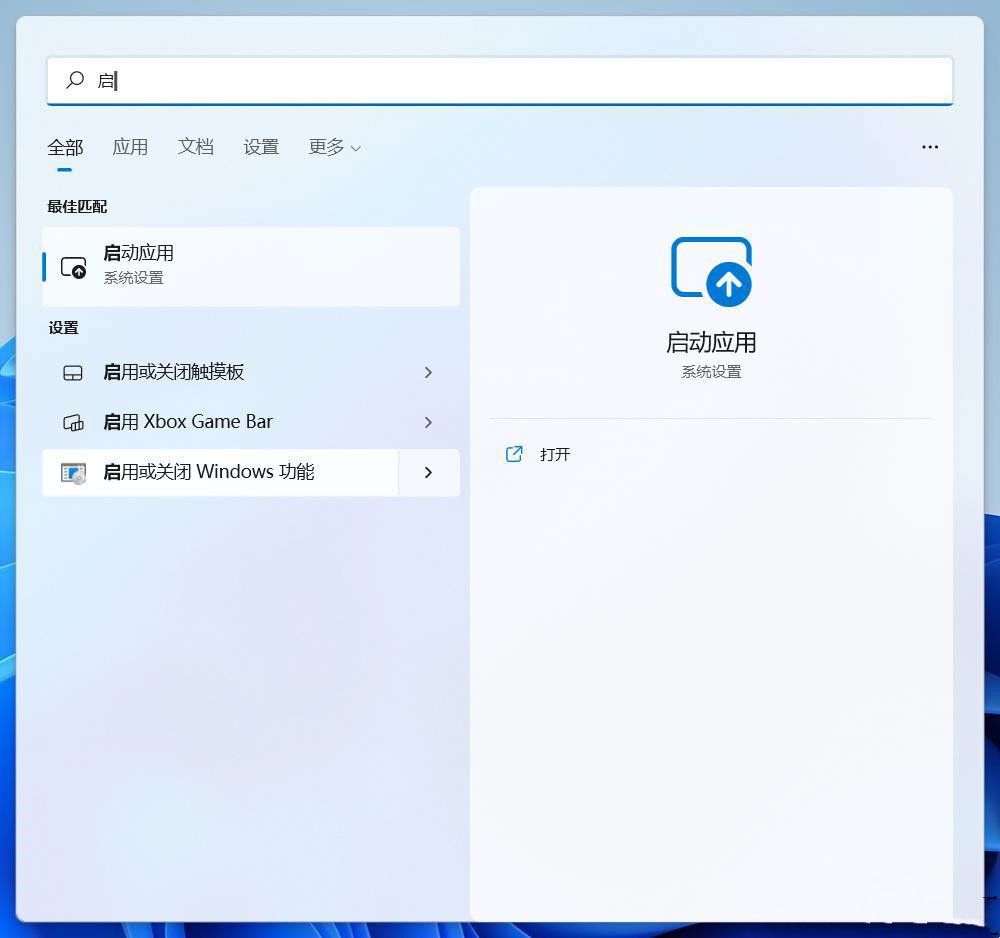Click the magnifier icon in the search box
This screenshot has height=938, width=1000.
[75, 80]
